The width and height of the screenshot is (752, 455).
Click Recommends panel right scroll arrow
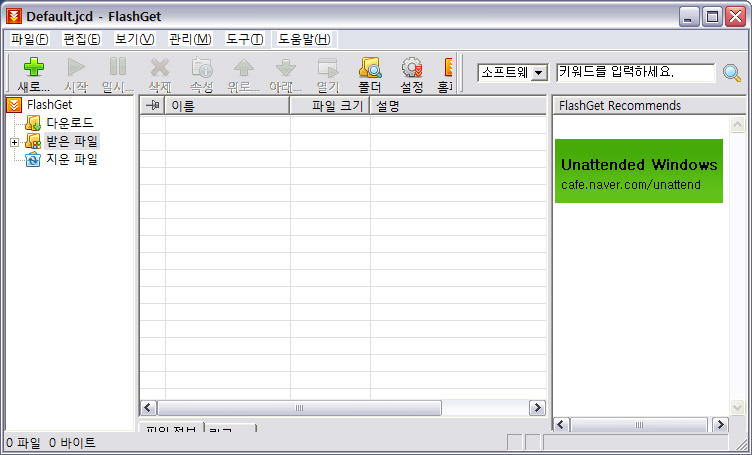tap(720, 425)
